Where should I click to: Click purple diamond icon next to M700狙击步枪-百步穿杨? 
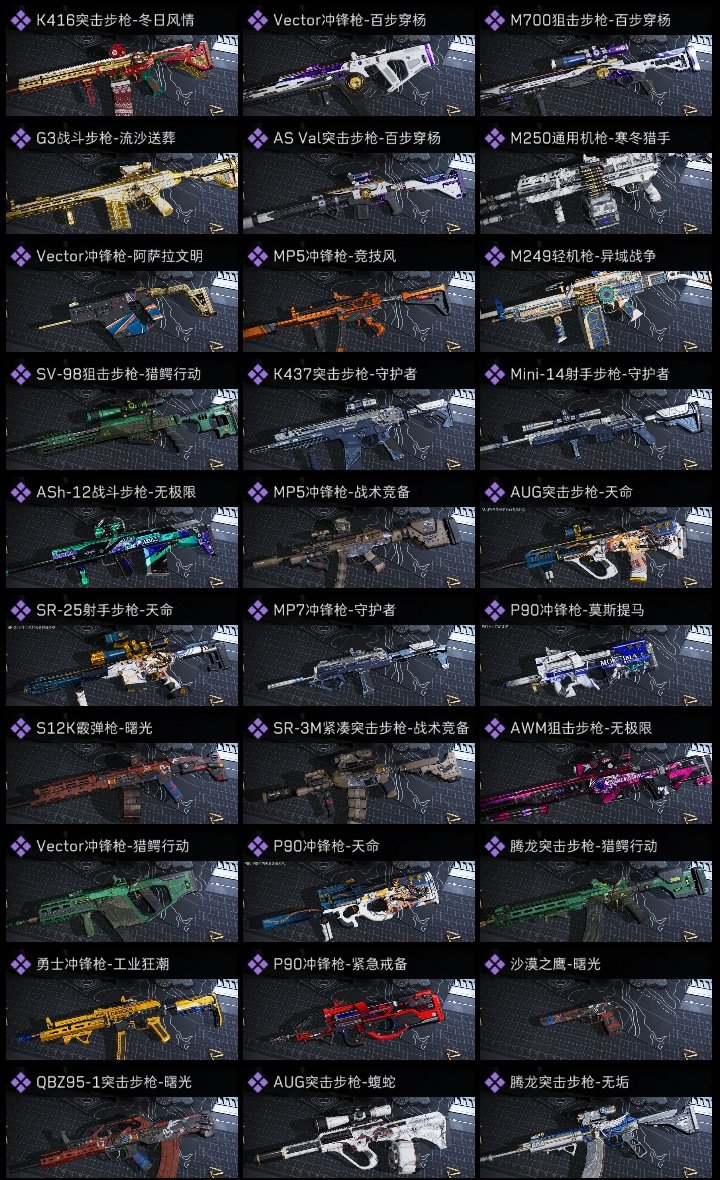tap(494, 20)
